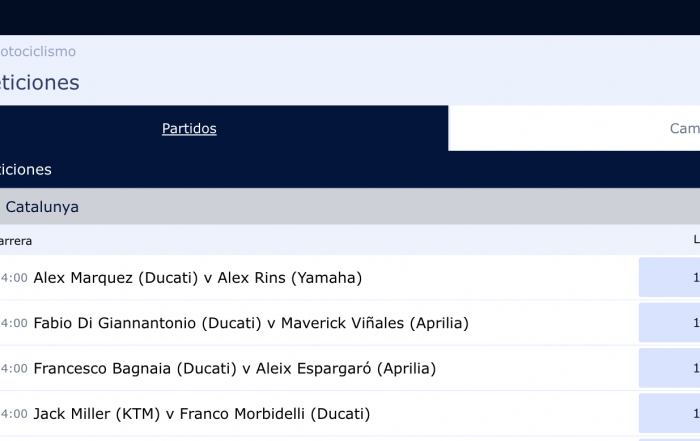Image resolution: width=700 pixels, height=441 pixels.
Task: Click the 4:00 time on Marquez row
Action: coord(14,278)
